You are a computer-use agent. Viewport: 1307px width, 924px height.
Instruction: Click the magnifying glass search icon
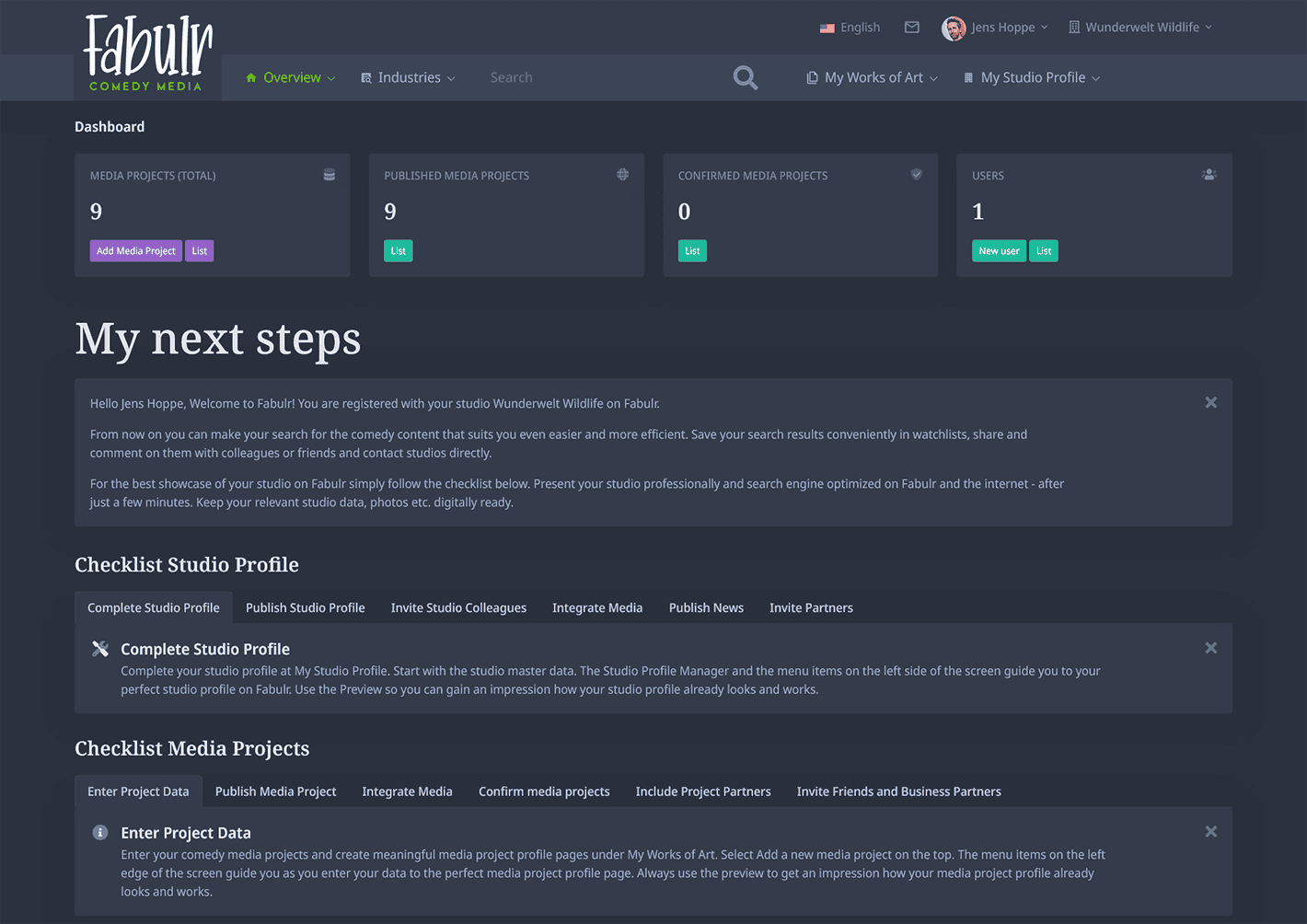(x=746, y=78)
